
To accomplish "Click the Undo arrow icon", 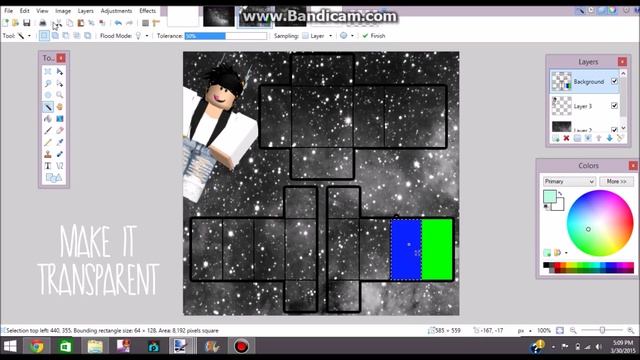I will [x=118, y=23].
